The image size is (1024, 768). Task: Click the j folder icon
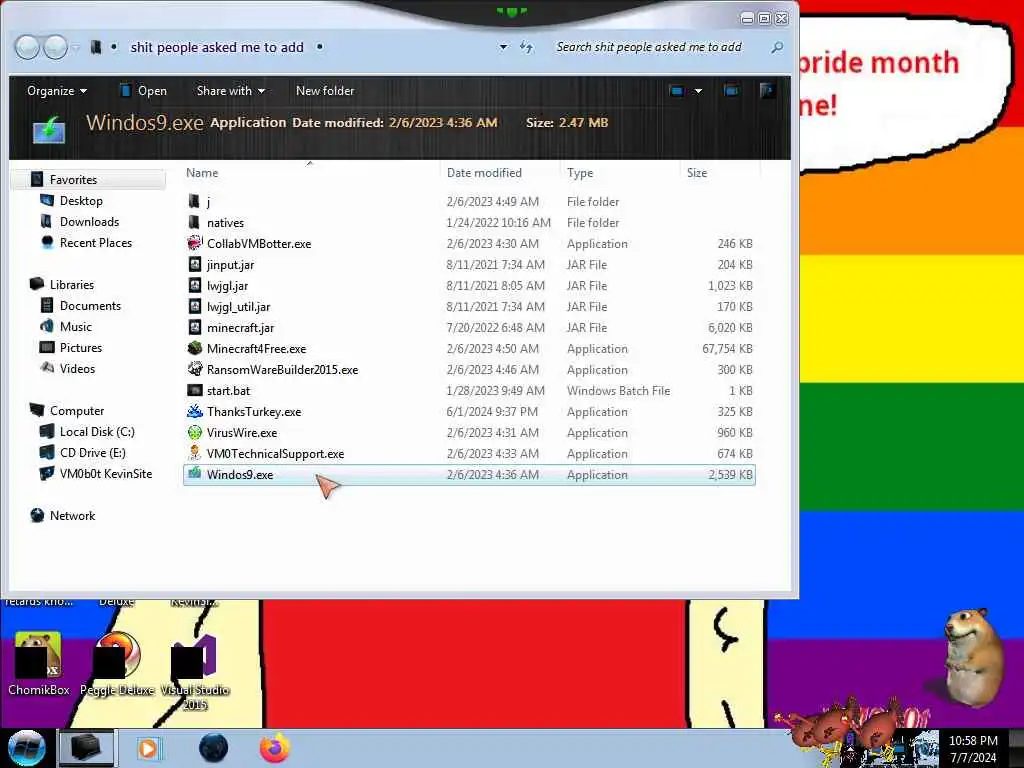pos(194,201)
